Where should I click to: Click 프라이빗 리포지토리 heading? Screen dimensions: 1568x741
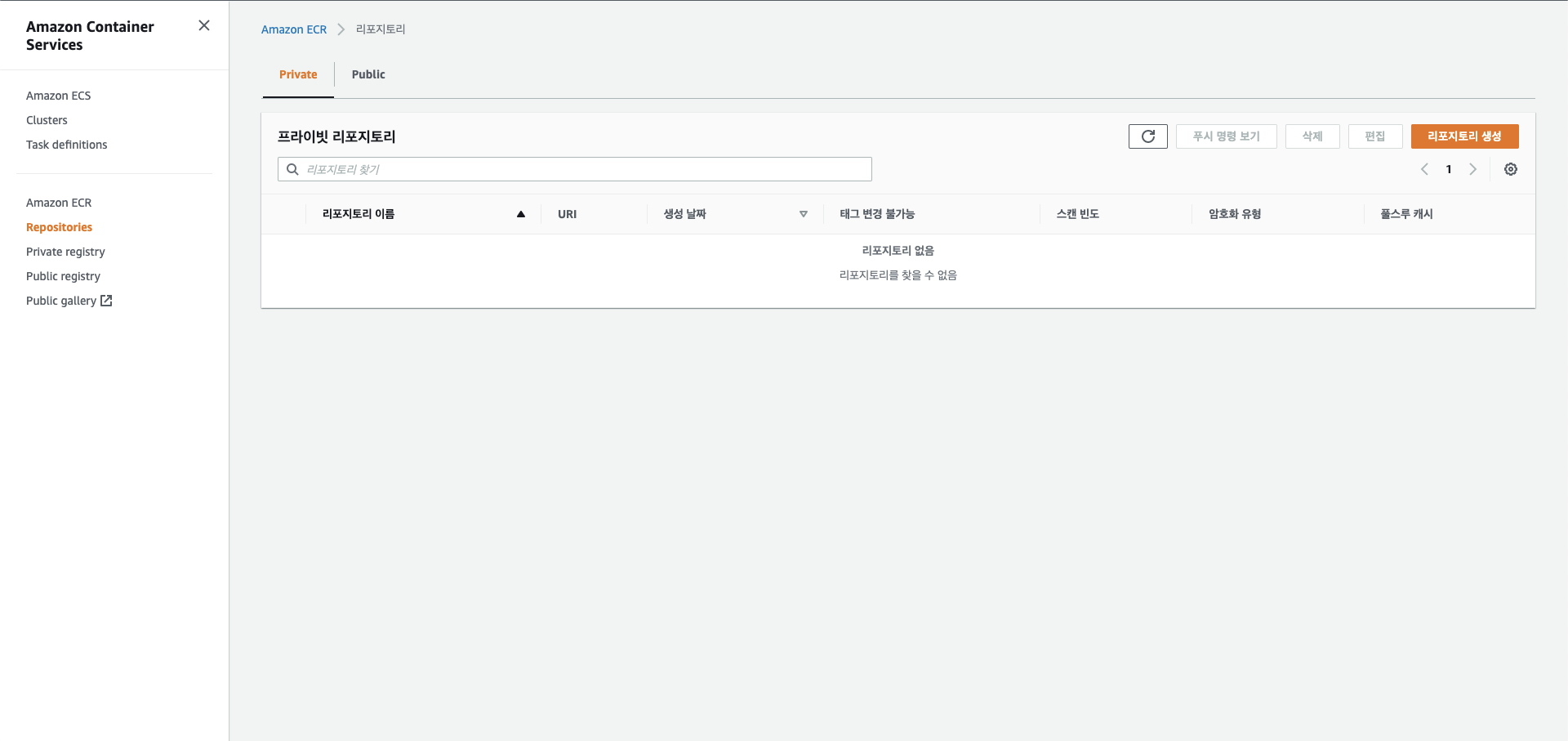tap(336, 136)
